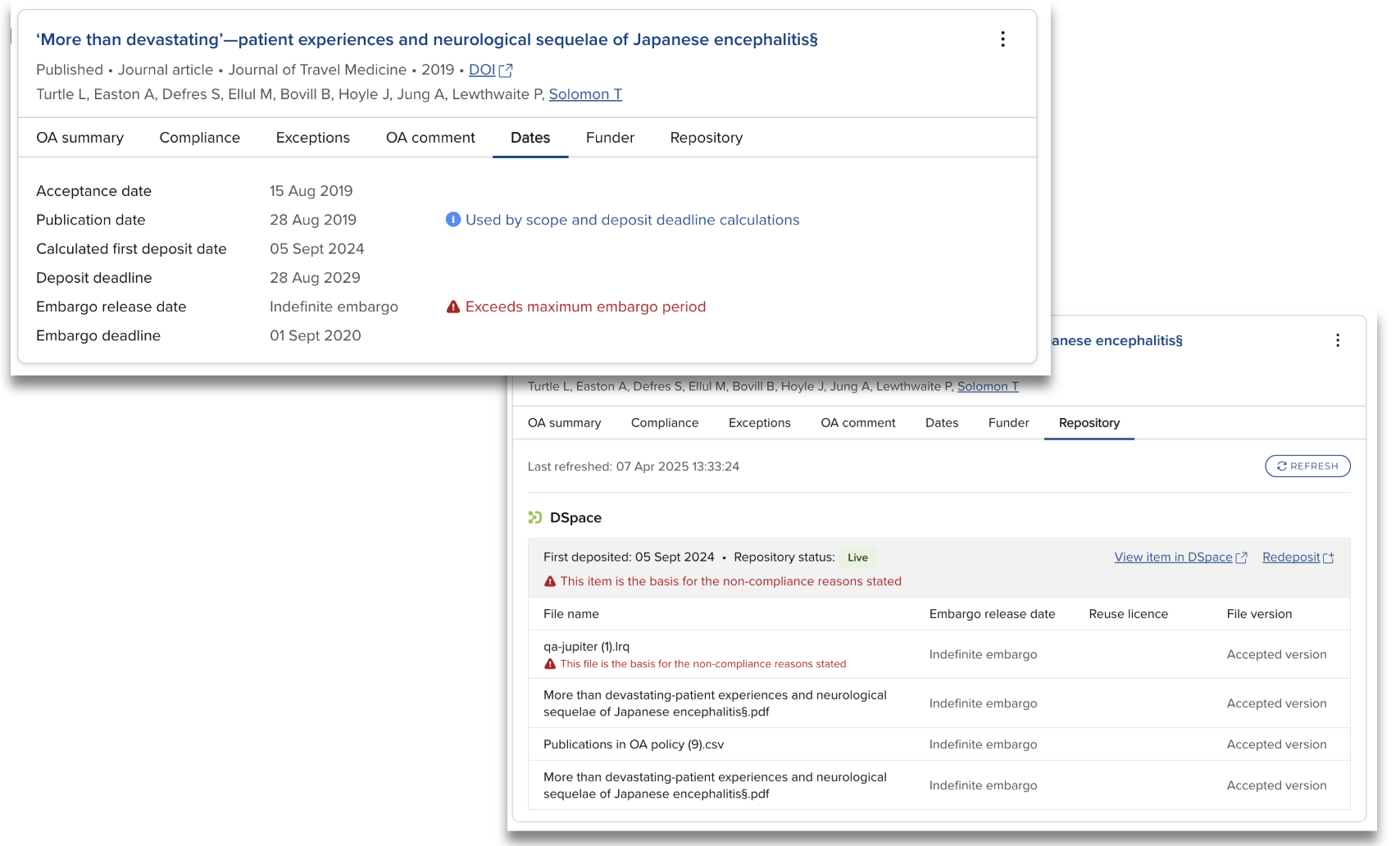Click the red embargo warning triangle icon
The height and width of the screenshot is (846, 1400).
[x=452, y=307]
